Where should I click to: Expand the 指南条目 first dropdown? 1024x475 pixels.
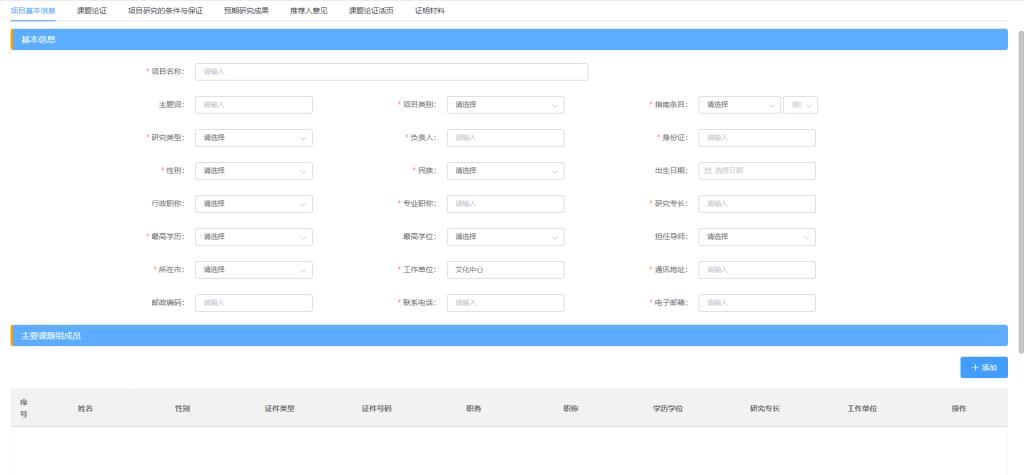click(x=739, y=105)
